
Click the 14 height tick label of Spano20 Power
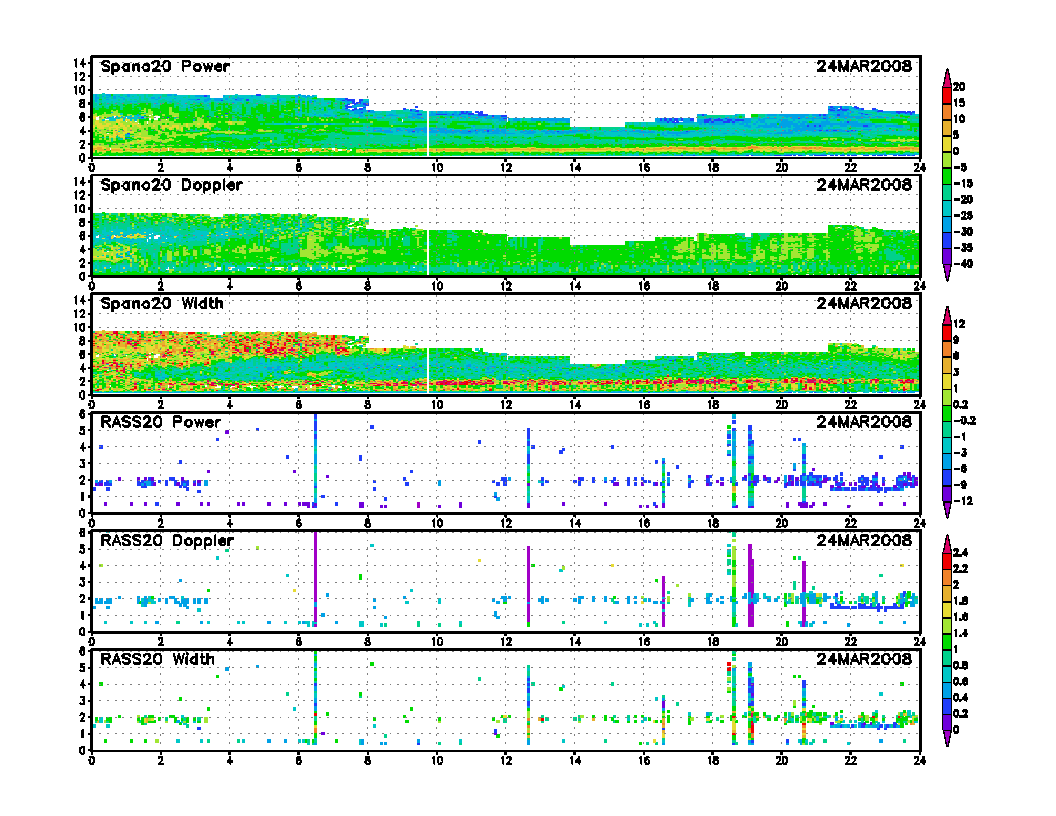click(x=79, y=63)
